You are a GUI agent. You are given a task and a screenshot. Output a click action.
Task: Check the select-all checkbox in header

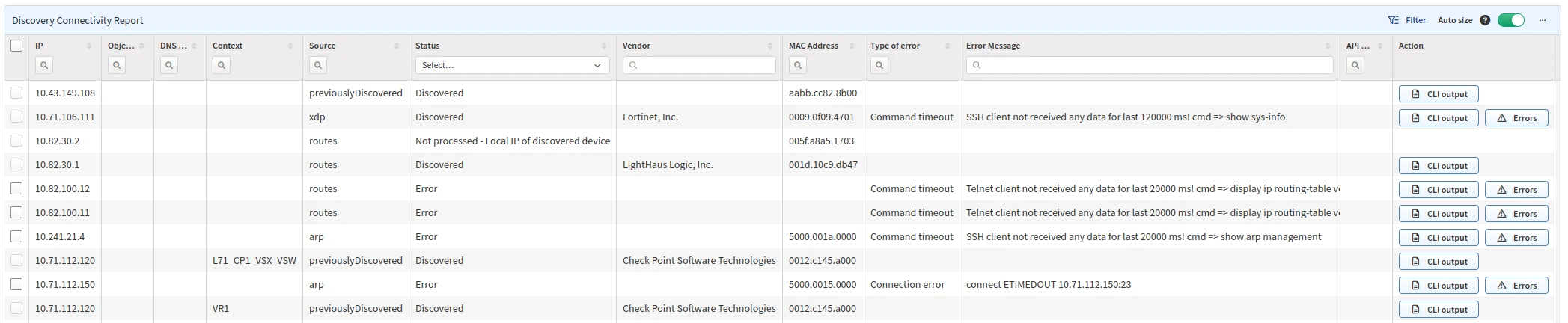[x=16, y=46]
